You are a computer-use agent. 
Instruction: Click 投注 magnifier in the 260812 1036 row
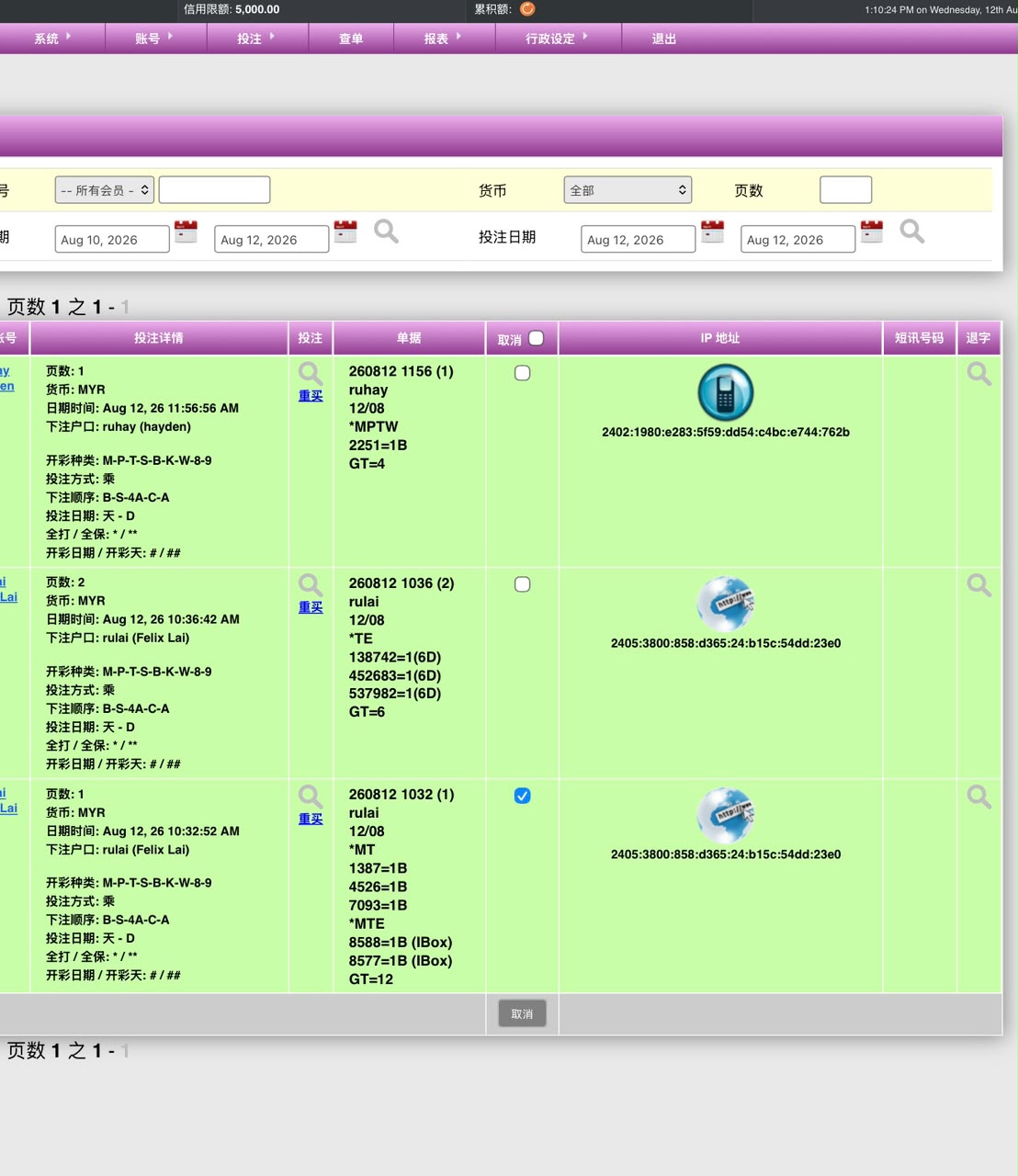tap(311, 584)
